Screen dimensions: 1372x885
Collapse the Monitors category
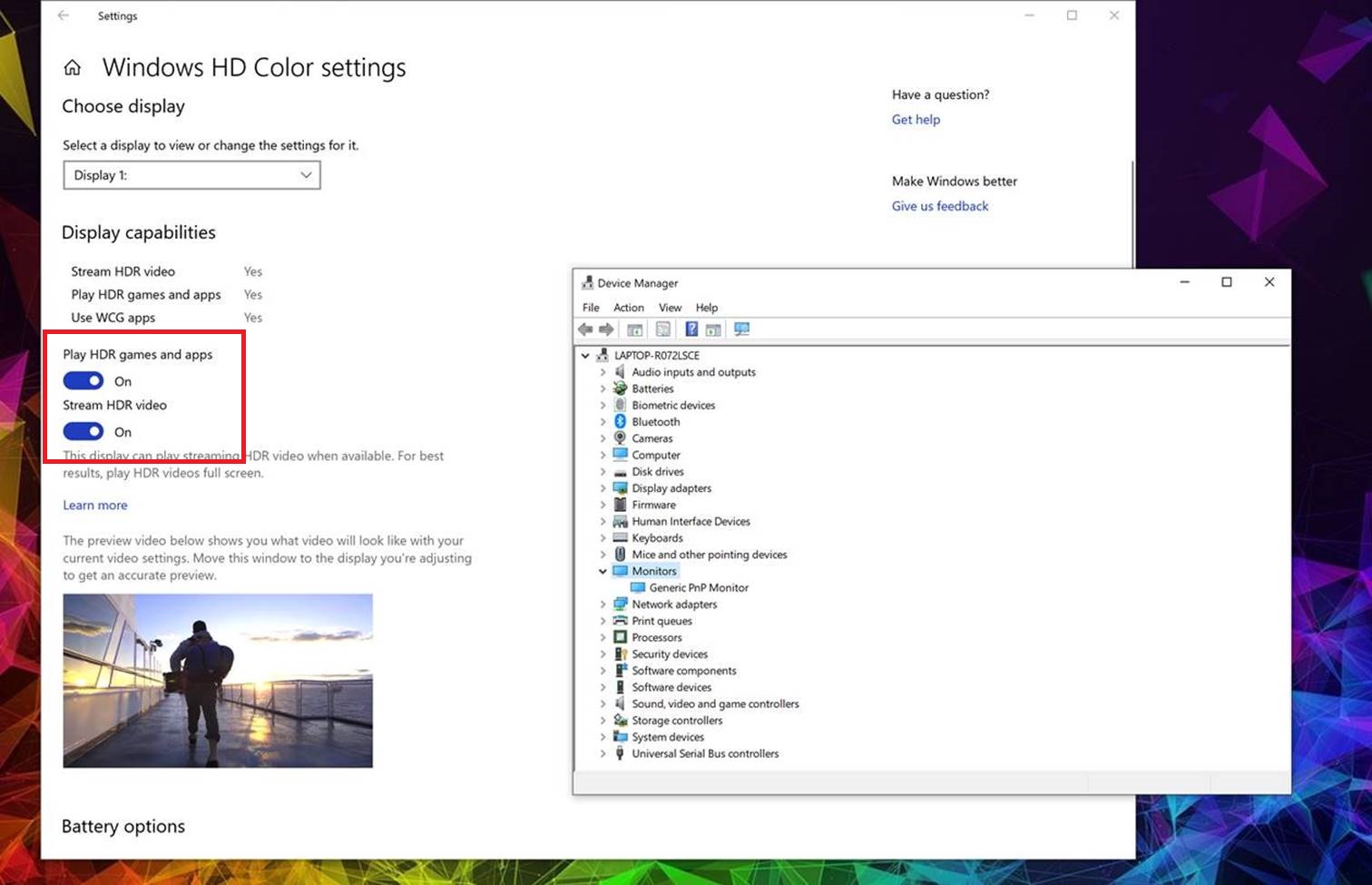click(603, 571)
